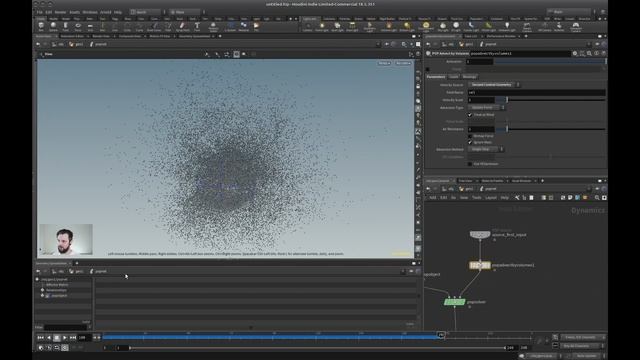Click the play forward button
The image size is (640, 360).
[x=65, y=338]
